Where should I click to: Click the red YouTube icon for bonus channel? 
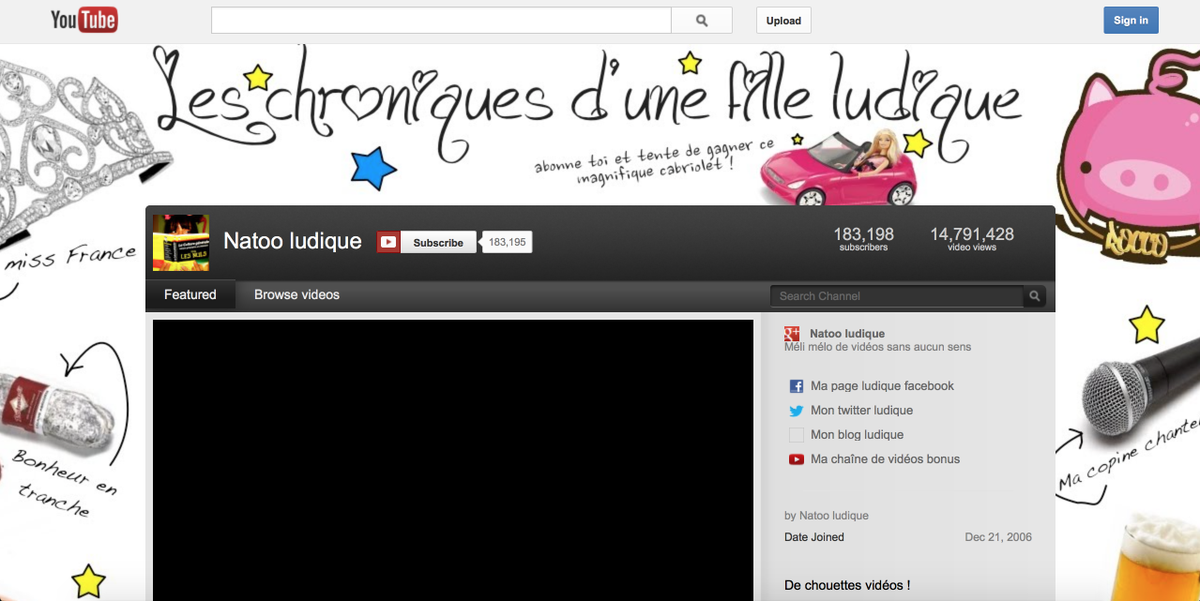[797, 460]
